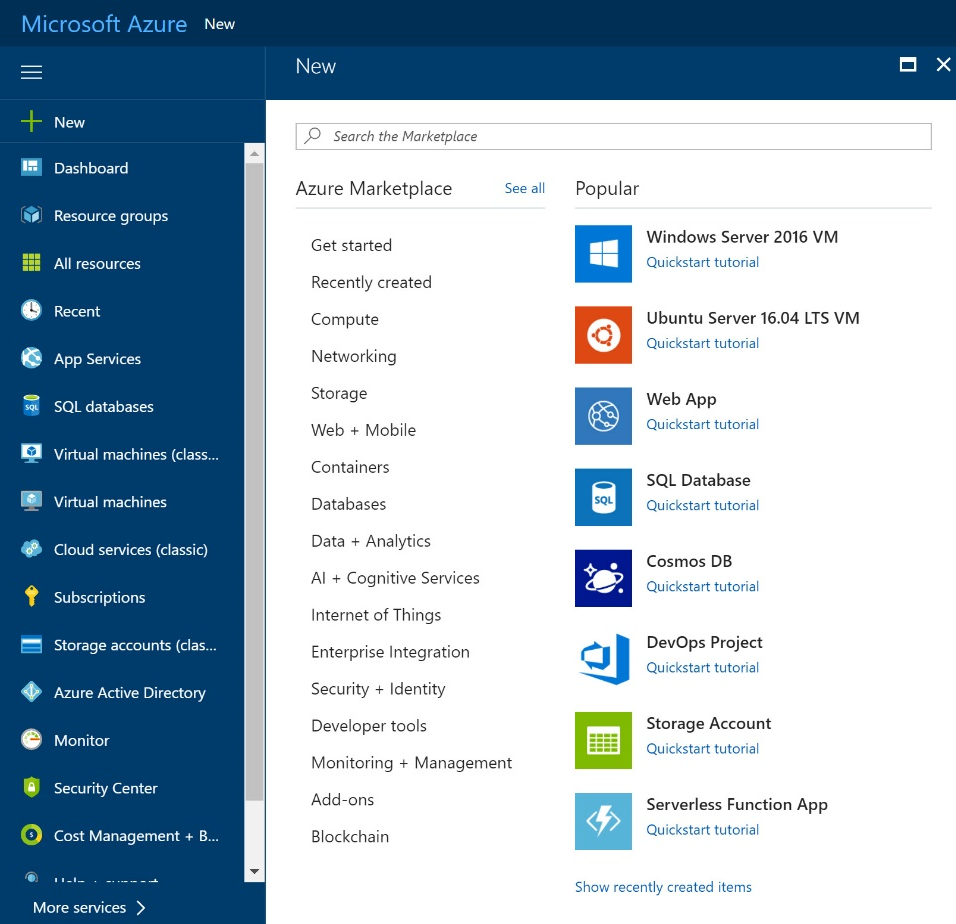Select the Windows Server 2016 VM tile

coord(603,254)
